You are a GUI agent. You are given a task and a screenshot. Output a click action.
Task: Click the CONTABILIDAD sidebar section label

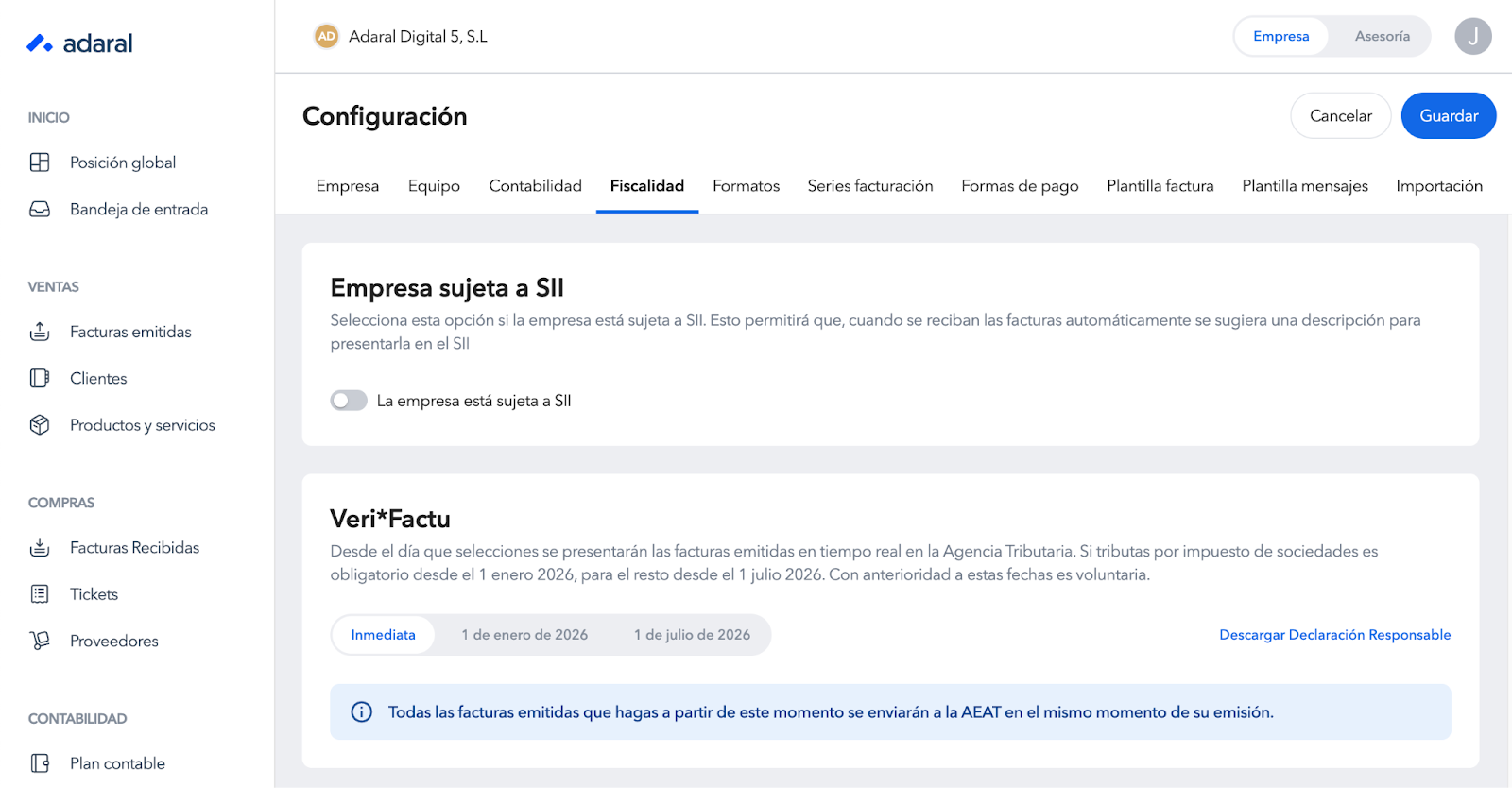click(77, 718)
